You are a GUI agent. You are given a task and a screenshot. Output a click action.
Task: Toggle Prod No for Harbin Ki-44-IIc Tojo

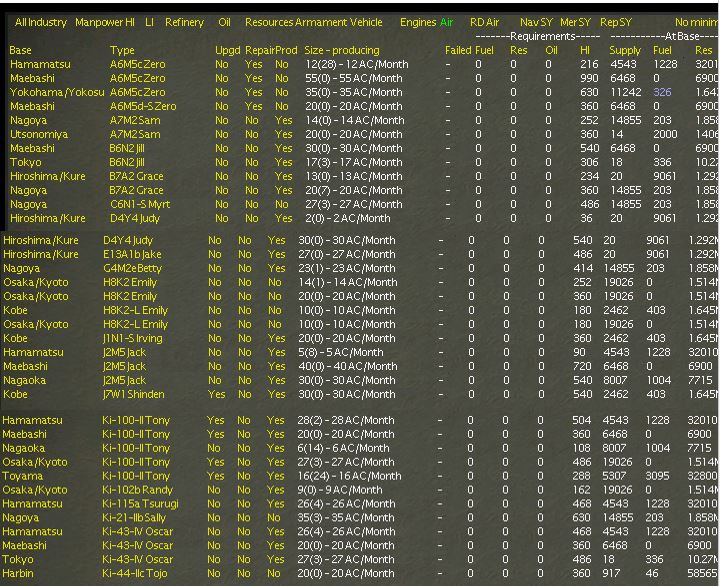click(x=274, y=573)
